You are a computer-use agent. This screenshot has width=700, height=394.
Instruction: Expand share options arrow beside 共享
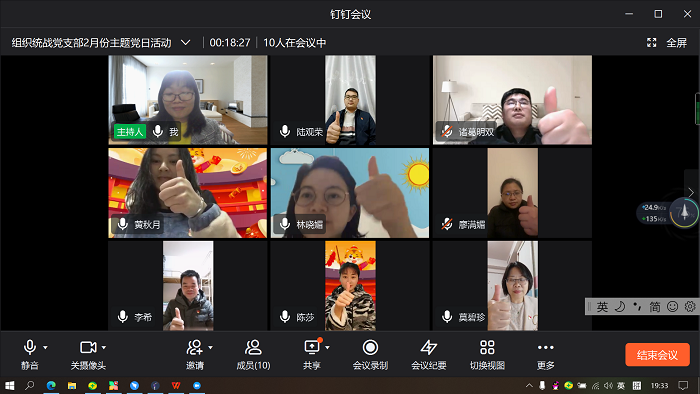coord(327,347)
